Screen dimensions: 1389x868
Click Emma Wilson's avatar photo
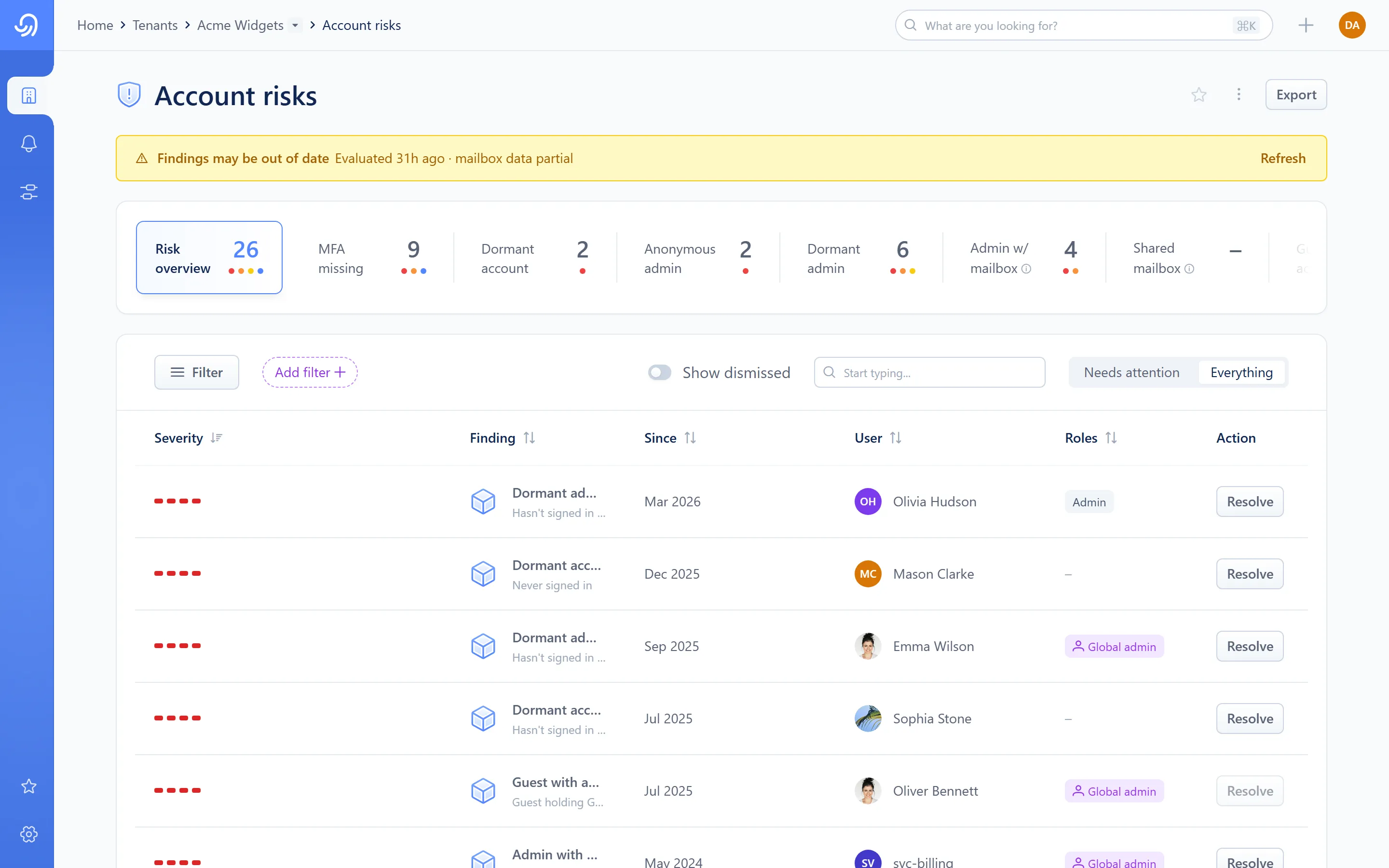(x=868, y=646)
